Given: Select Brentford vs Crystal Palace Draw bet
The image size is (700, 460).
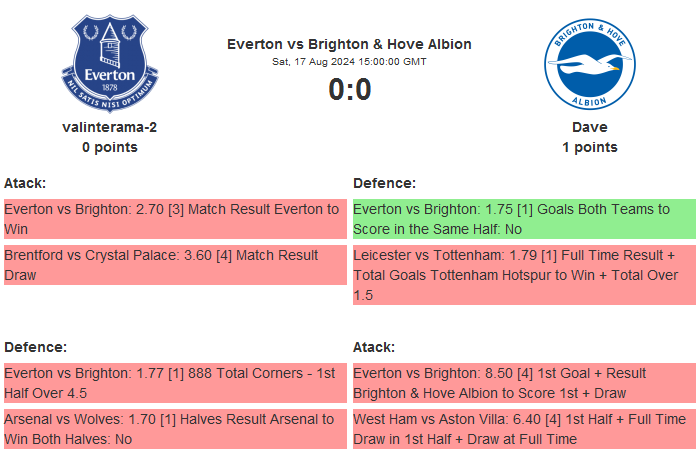Looking at the screenshot, I should point(175,265).
